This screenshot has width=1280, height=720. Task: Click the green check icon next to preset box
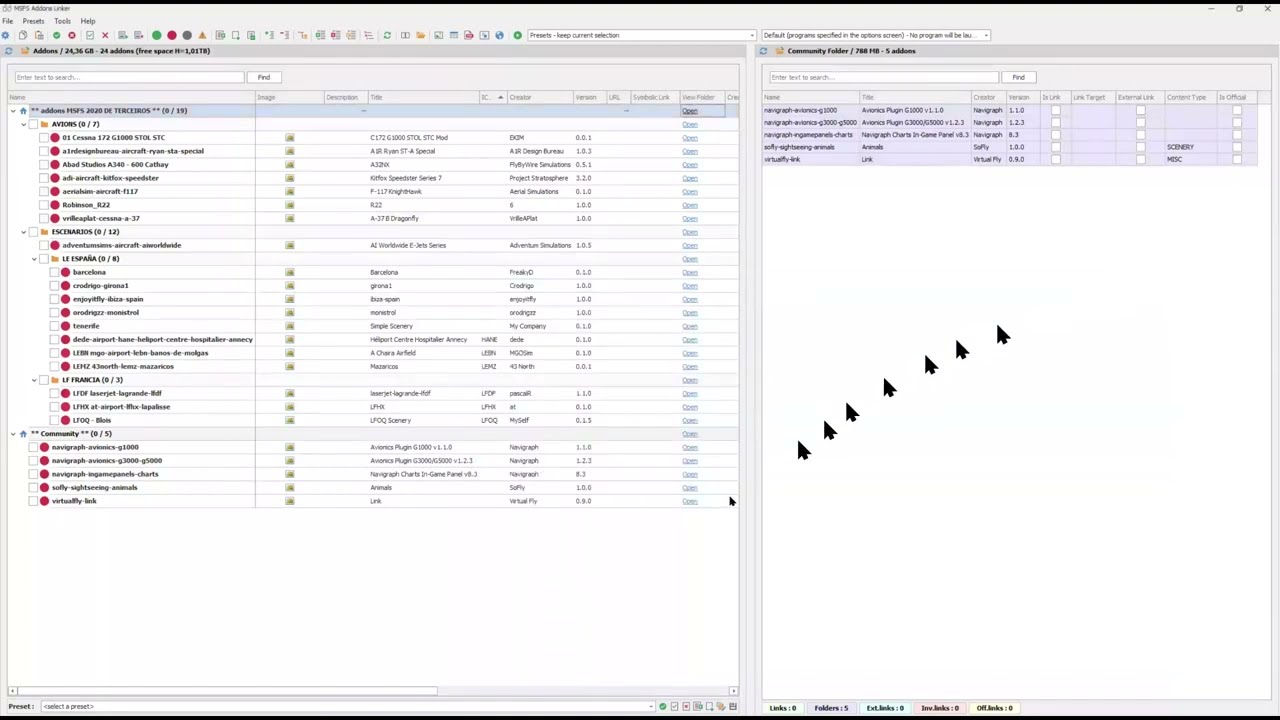(662, 707)
